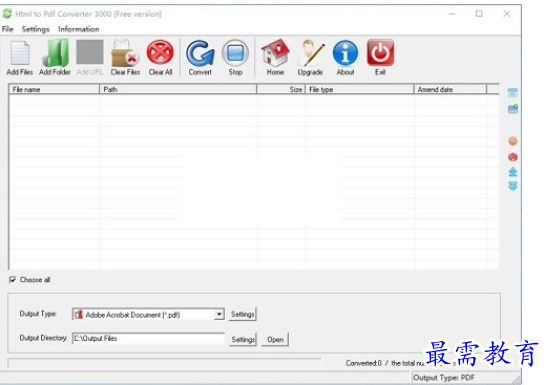Click the Path column header
This screenshot has width=547, height=385.
click(x=178, y=89)
